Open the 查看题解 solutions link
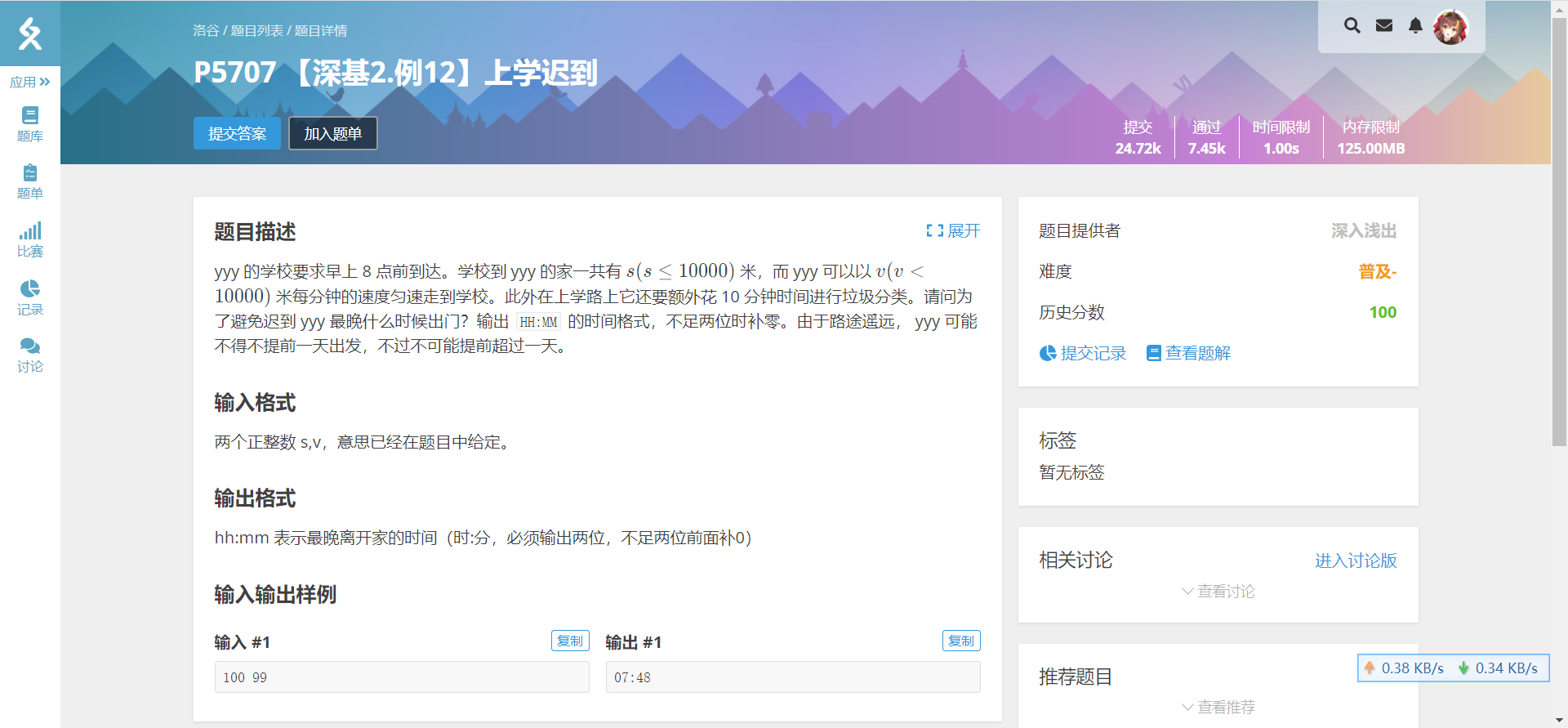The height and width of the screenshot is (728, 1568). click(x=1188, y=353)
